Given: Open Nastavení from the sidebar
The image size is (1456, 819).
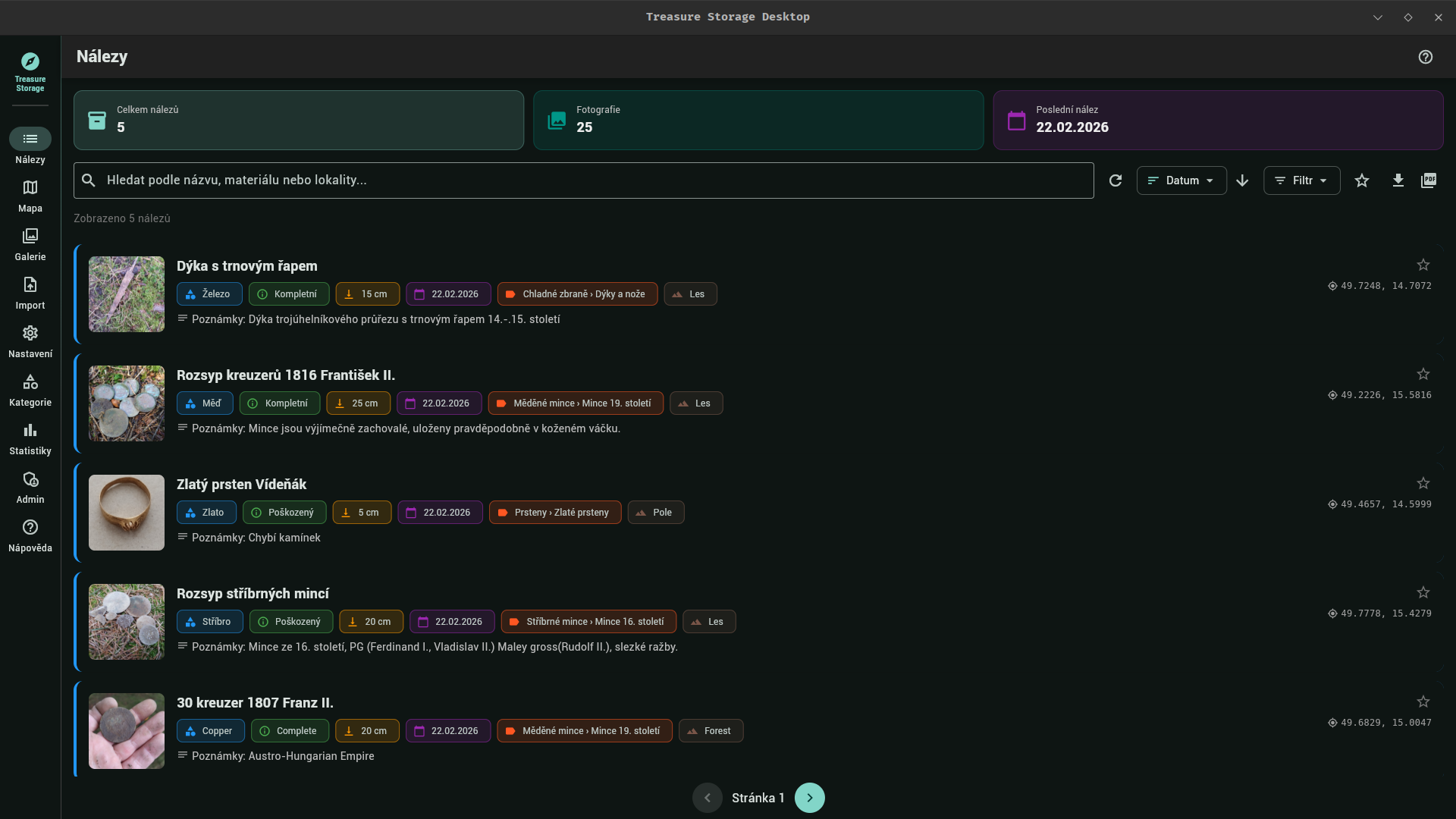Looking at the screenshot, I should (x=30, y=339).
